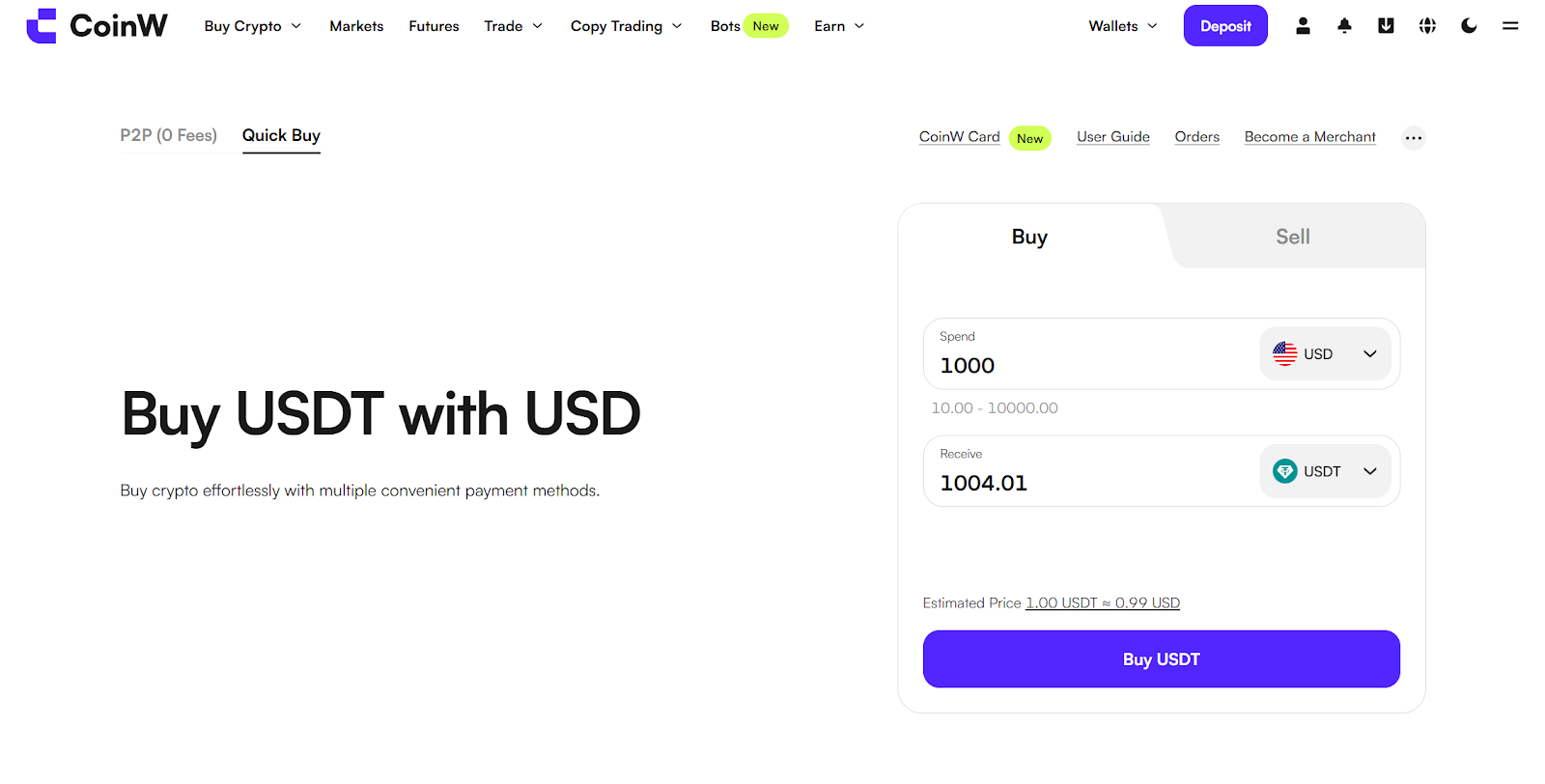This screenshot has height=784, width=1545.
Task: Click the US flag currency icon
Action: pos(1284,353)
